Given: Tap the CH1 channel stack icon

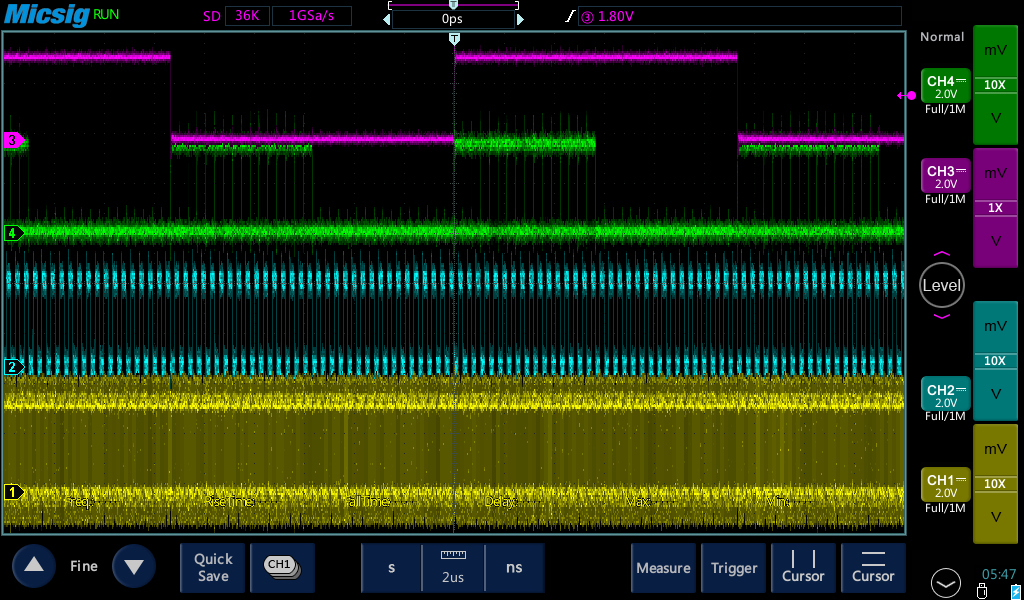Looking at the screenshot, I should click(282, 567).
